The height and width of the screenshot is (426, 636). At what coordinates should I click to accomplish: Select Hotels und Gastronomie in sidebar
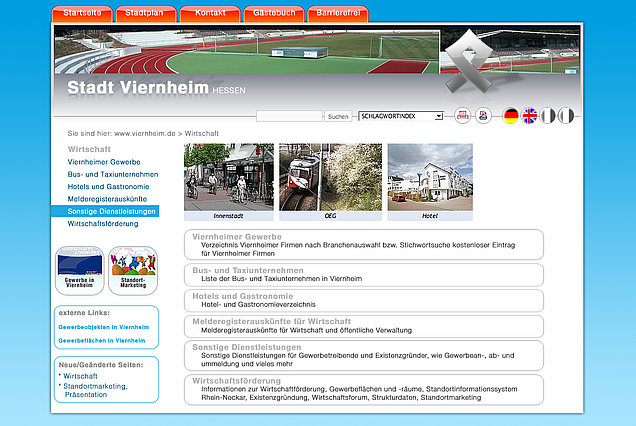click(x=108, y=187)
